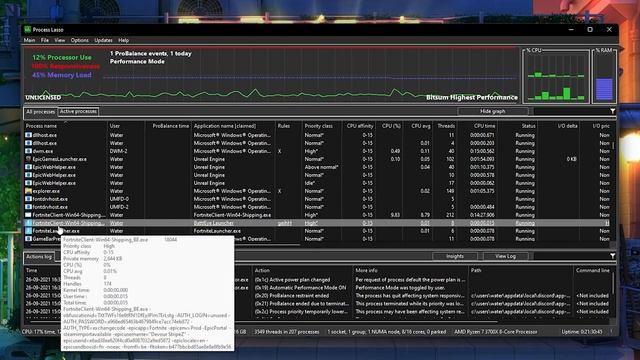Click icon of fontdrvhost.exe row for user UMFD-2

pos(29,207)
